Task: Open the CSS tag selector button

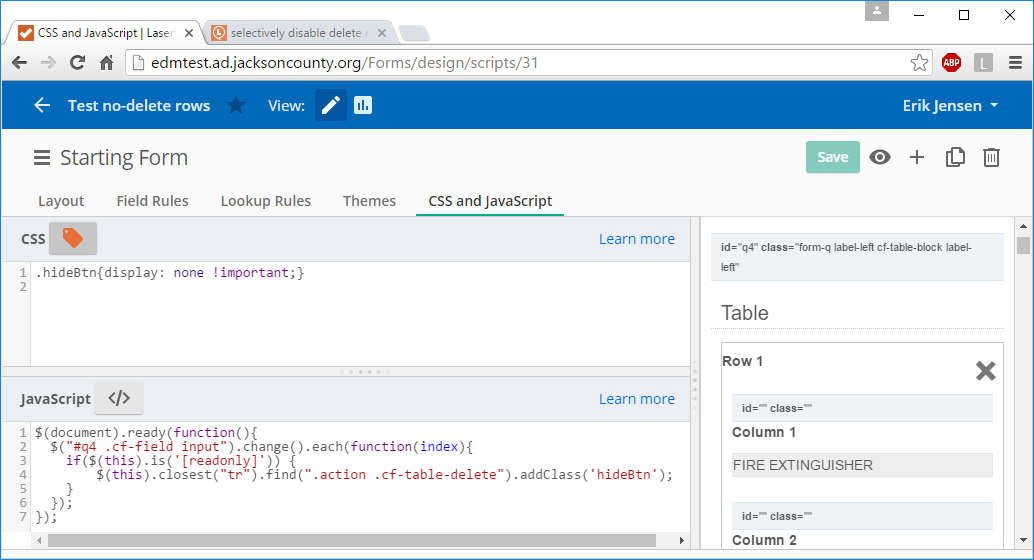Action: pyautogui.click(x=73, y=238)
